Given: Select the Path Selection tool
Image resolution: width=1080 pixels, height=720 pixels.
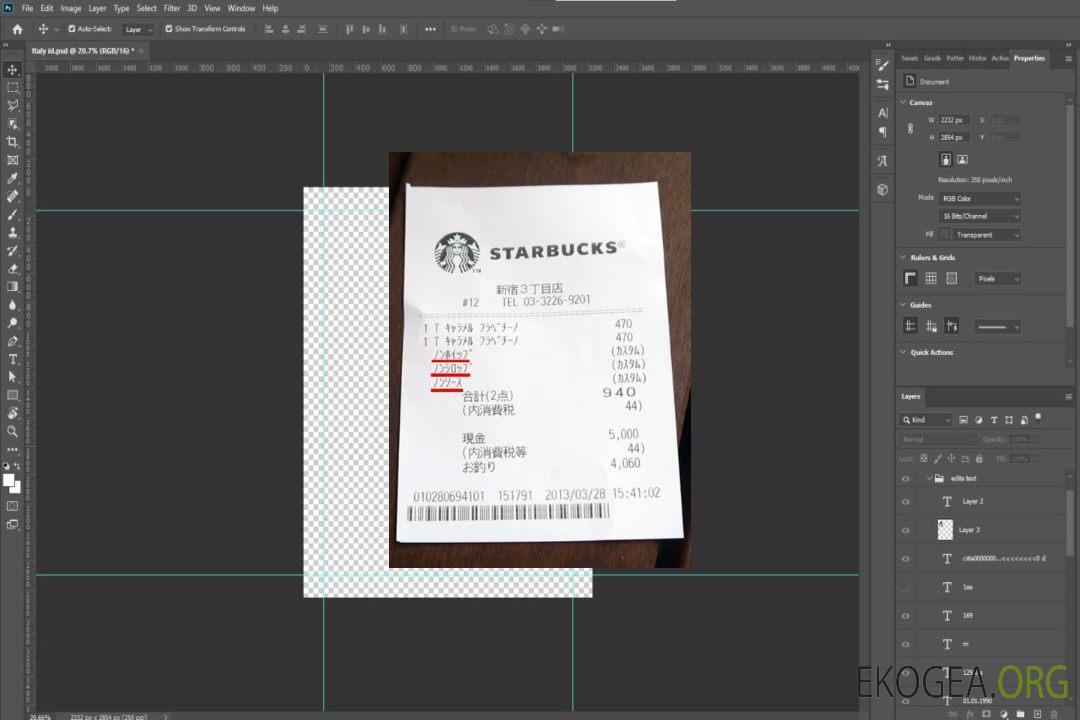Looking at the screenshot, I should pyautogui.click(x=12, y=377).
